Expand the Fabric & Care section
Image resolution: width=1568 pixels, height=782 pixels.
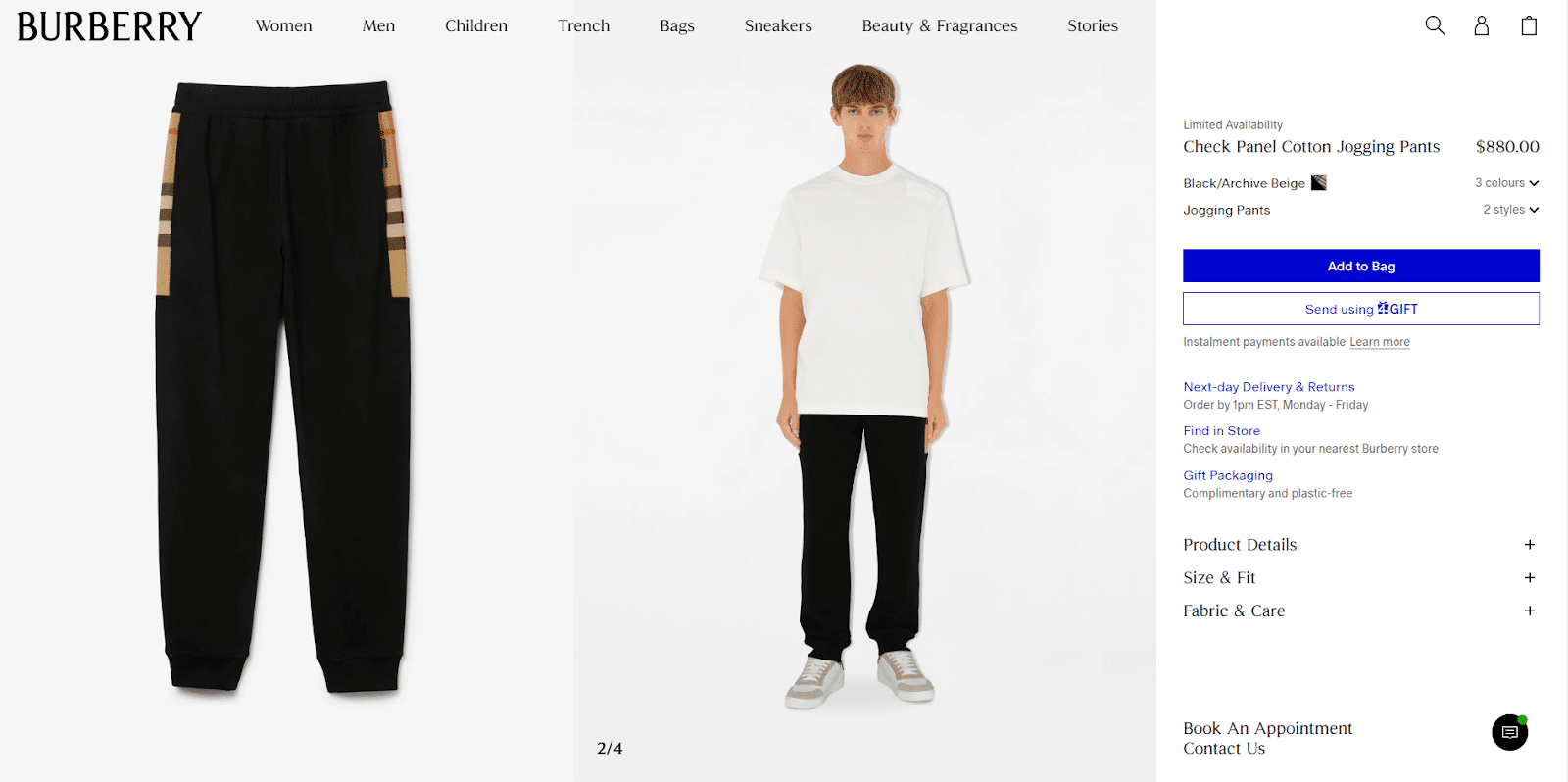[1360, 611]
